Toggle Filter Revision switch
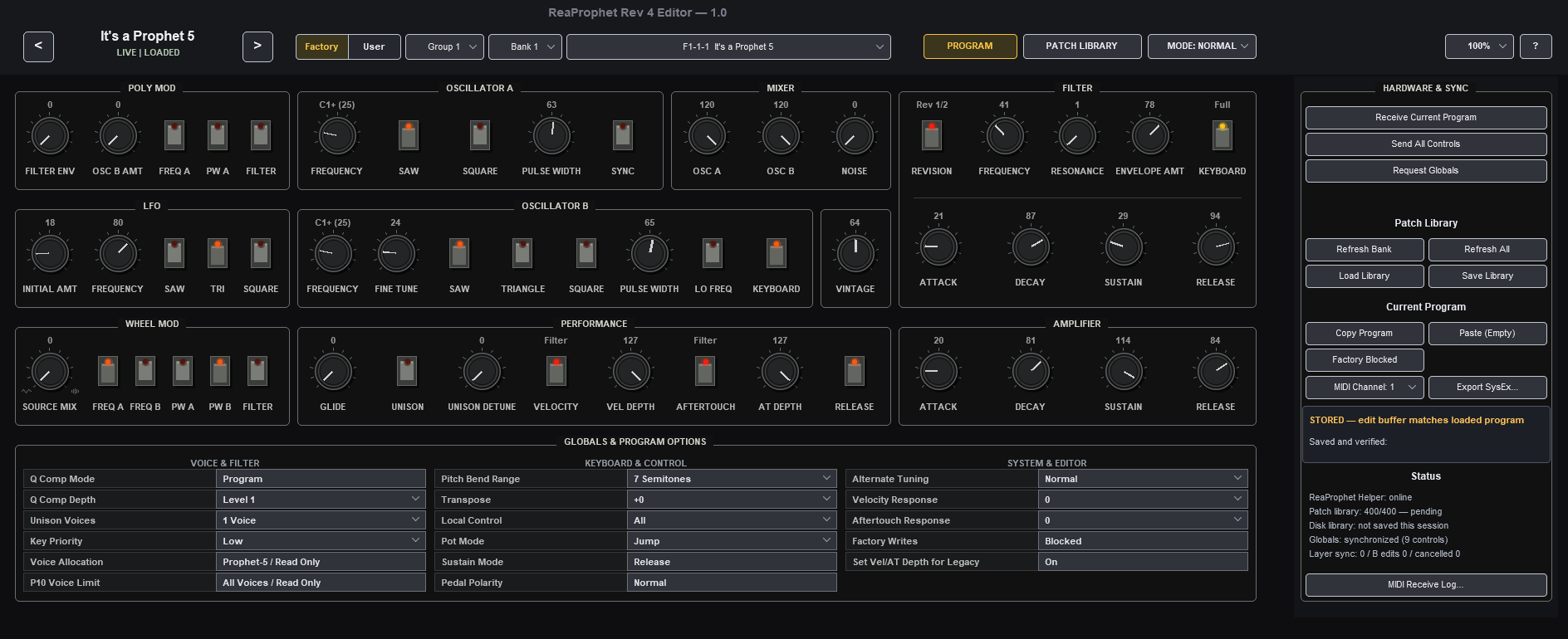The height and width of the screenshot is (639, 1568). (x=932, y=135)
